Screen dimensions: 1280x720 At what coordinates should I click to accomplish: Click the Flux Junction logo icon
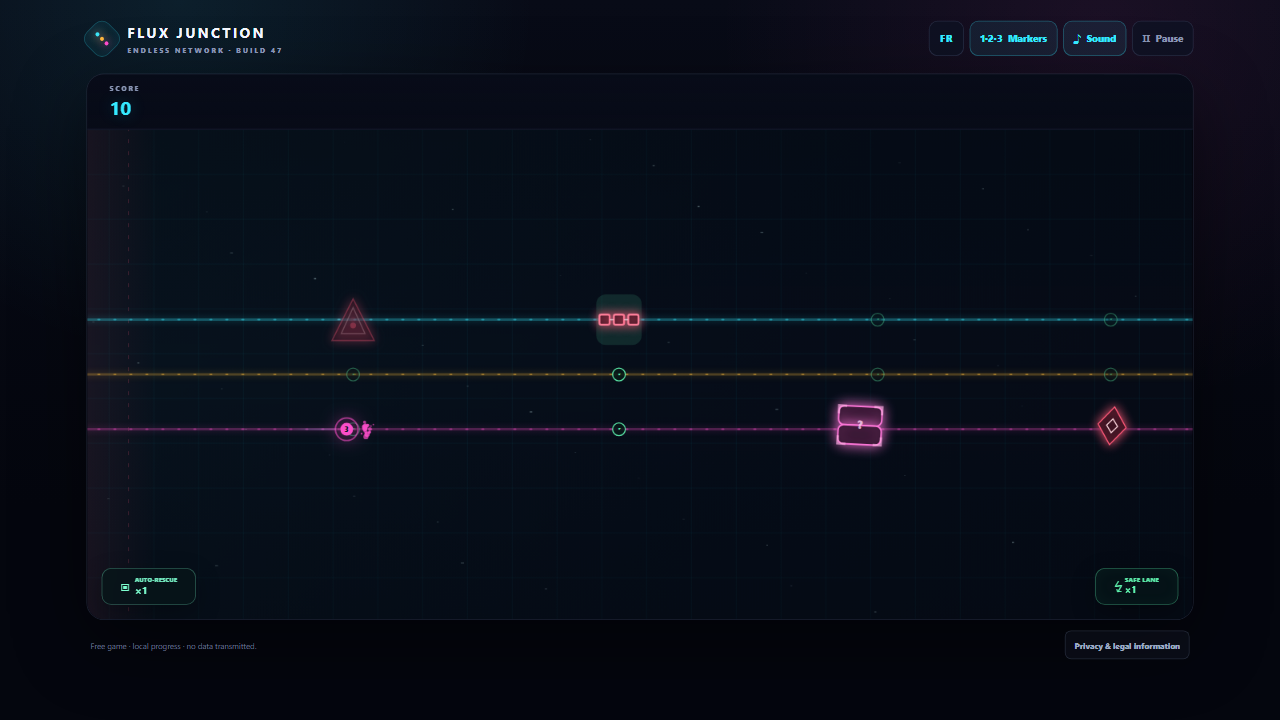[102, 39]
